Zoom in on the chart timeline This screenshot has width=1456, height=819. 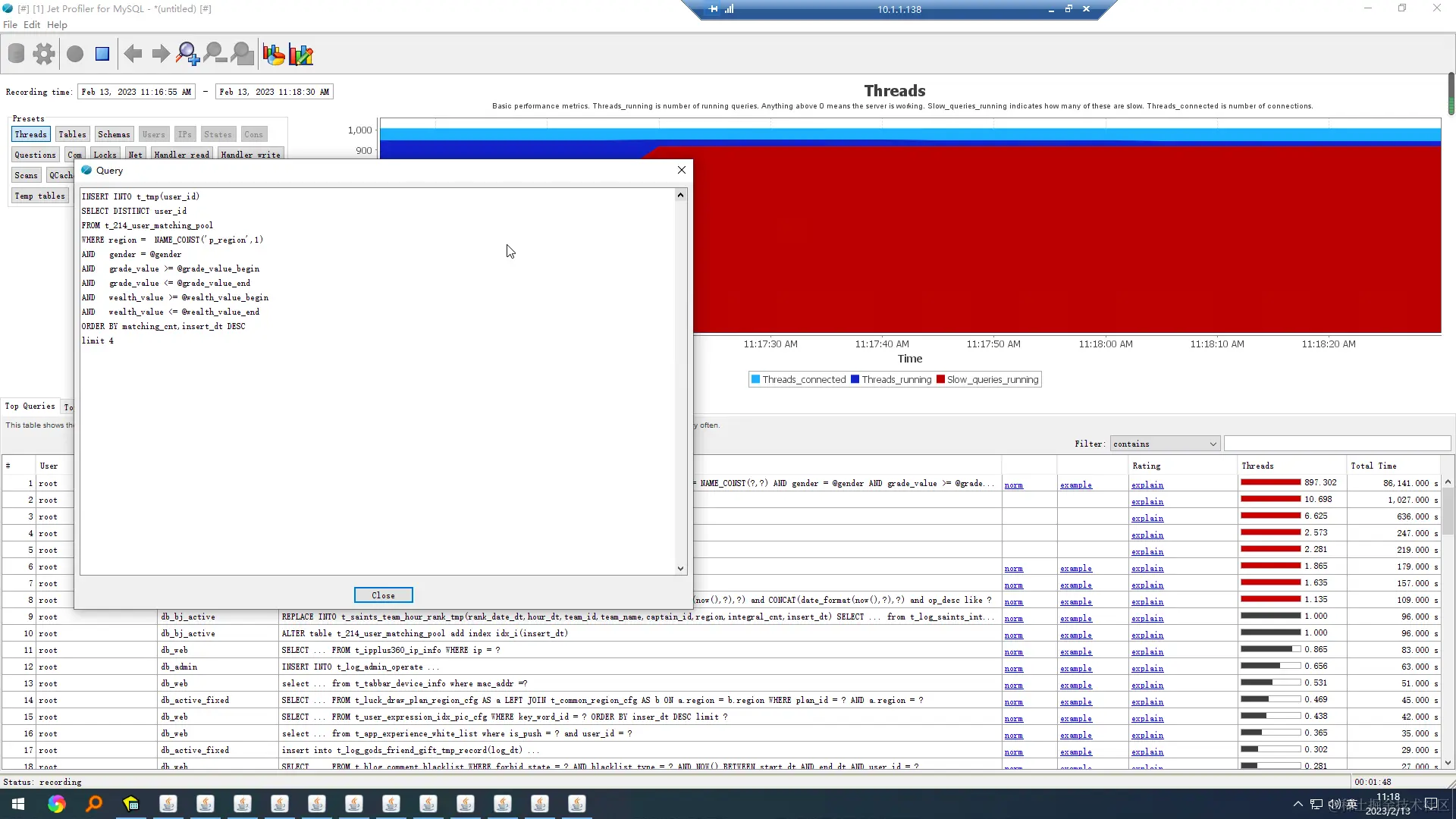tap(187, 53)
